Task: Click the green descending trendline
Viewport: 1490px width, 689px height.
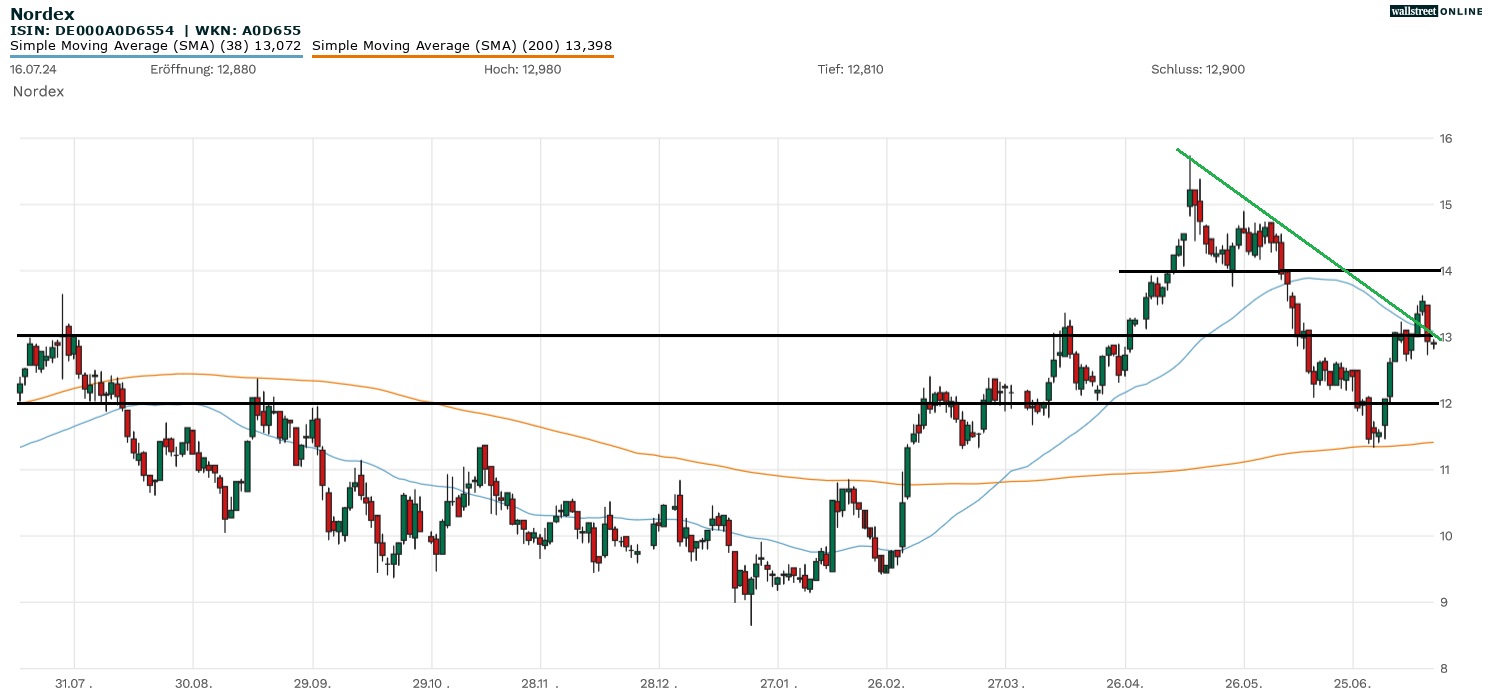Action: tap(1309, 245)
